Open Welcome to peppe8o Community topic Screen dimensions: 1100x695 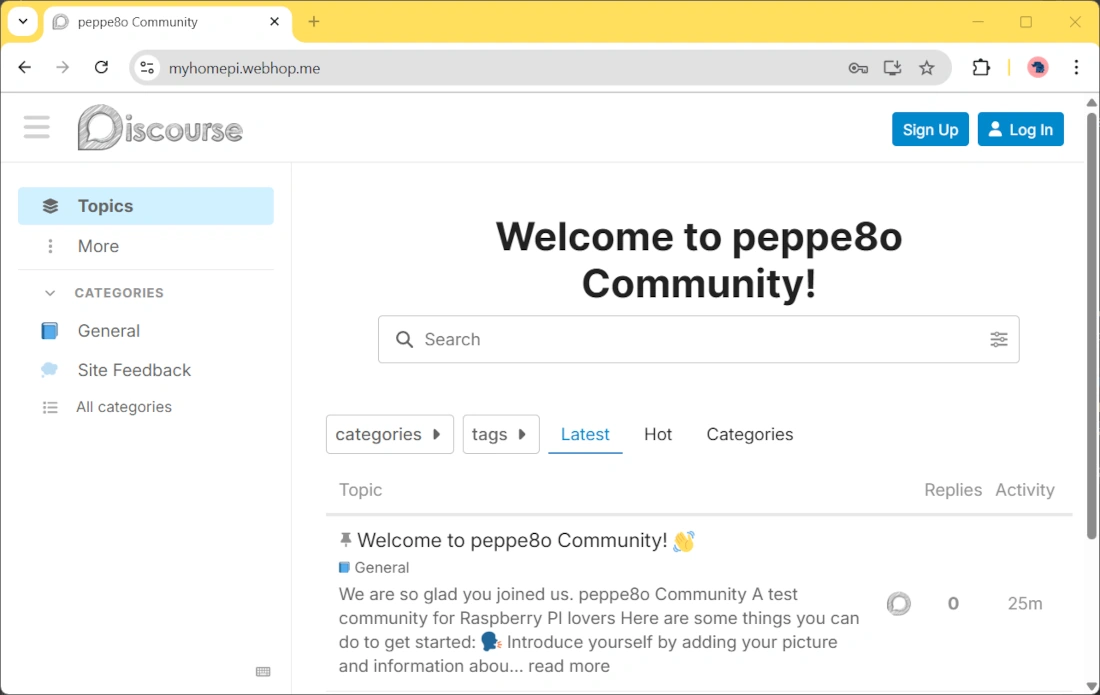click(x=512, y=541)
